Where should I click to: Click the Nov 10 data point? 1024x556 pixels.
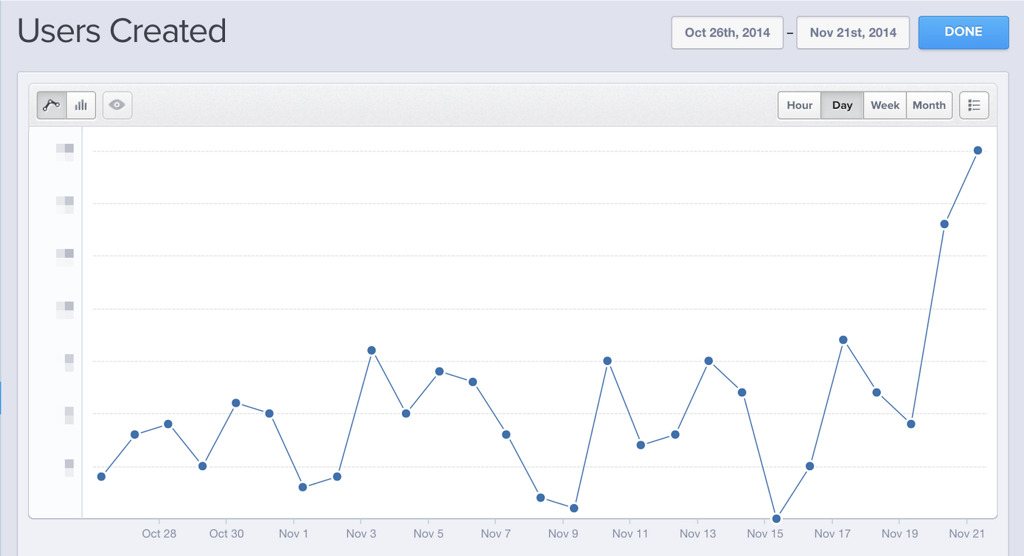607,361
